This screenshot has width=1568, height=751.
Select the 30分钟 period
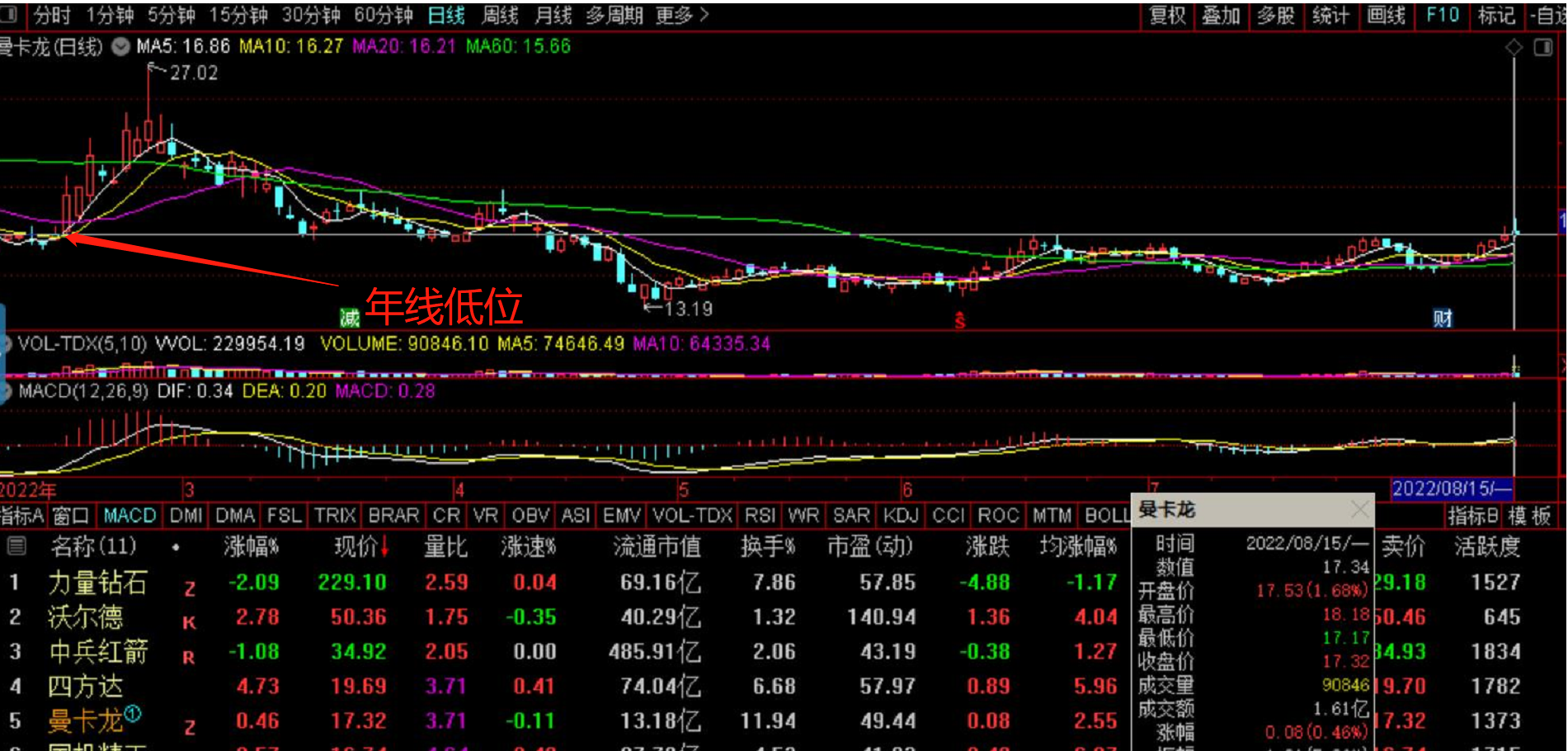[311, 15]
